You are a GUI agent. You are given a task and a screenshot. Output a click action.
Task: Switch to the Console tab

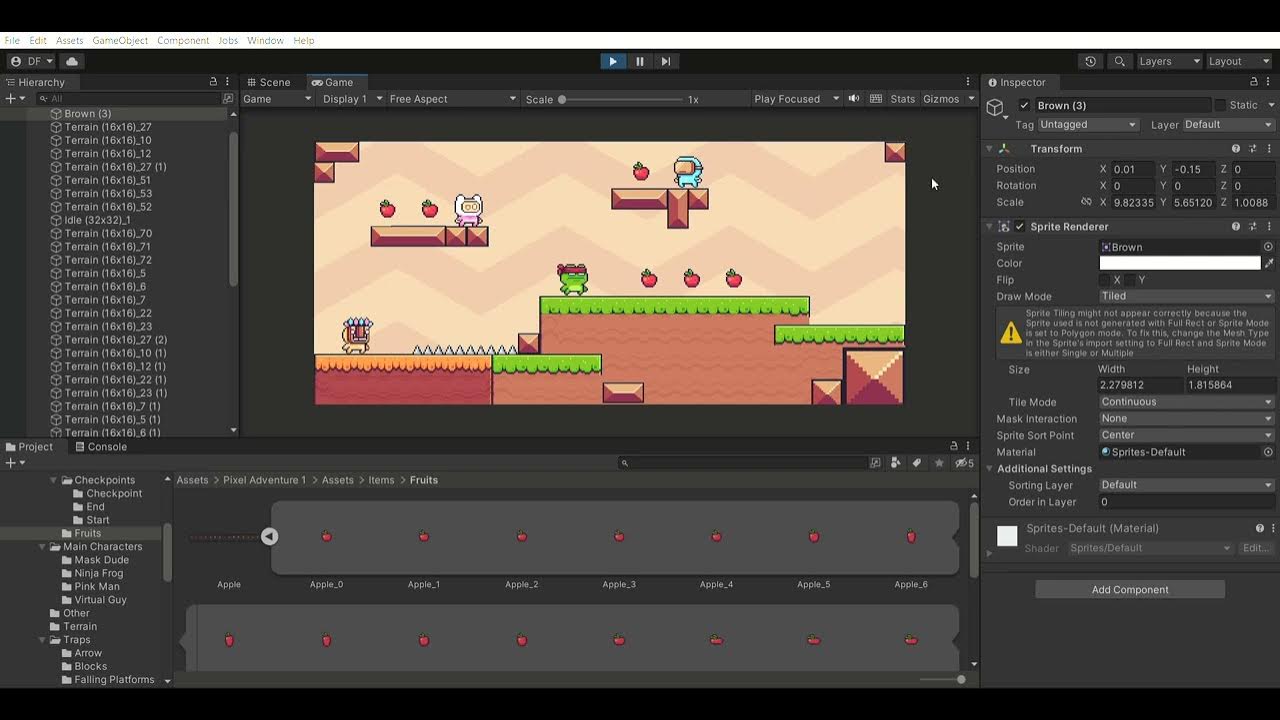pyautogui.click(x=100, y=447)
